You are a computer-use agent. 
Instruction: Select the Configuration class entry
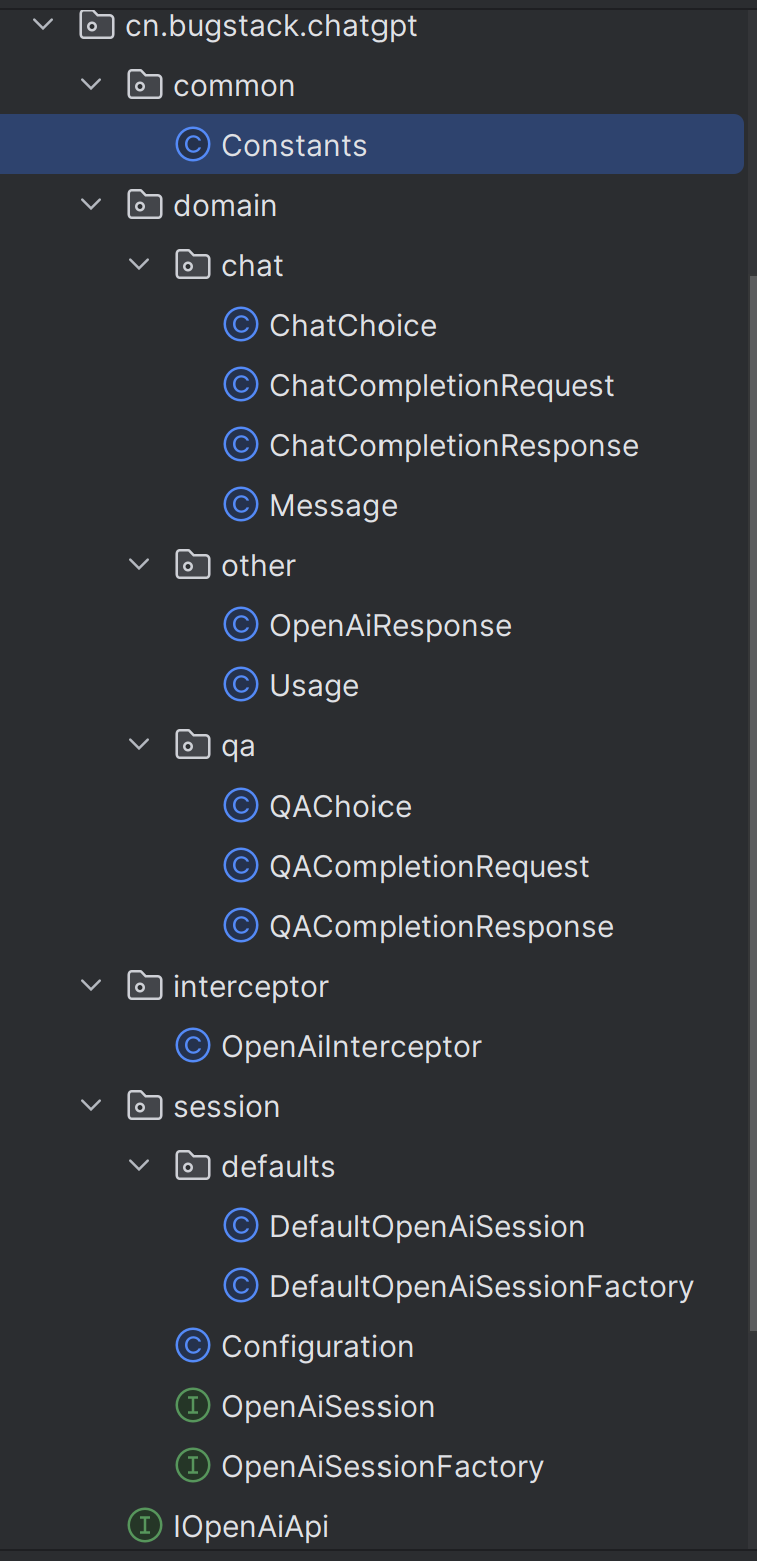click(x=317, y=1346)
